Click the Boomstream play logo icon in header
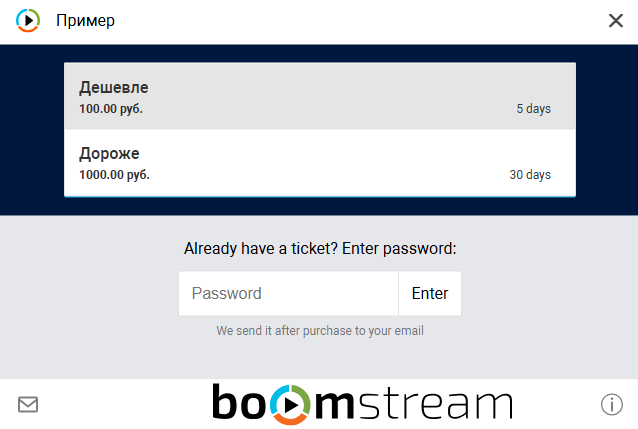 pyautogui.click(x=28, y=20)
